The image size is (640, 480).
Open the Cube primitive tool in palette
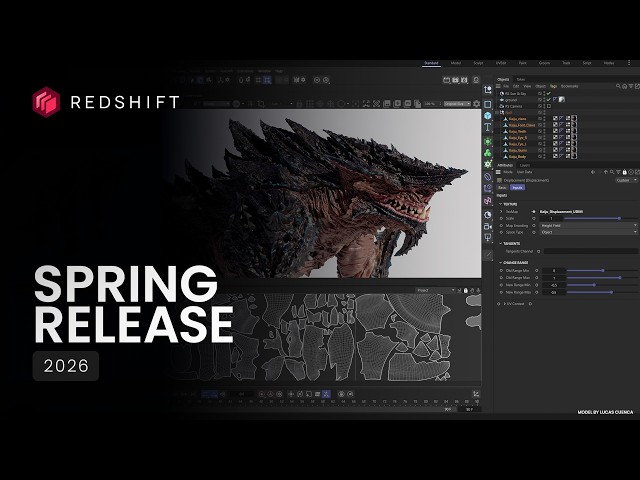487,116
